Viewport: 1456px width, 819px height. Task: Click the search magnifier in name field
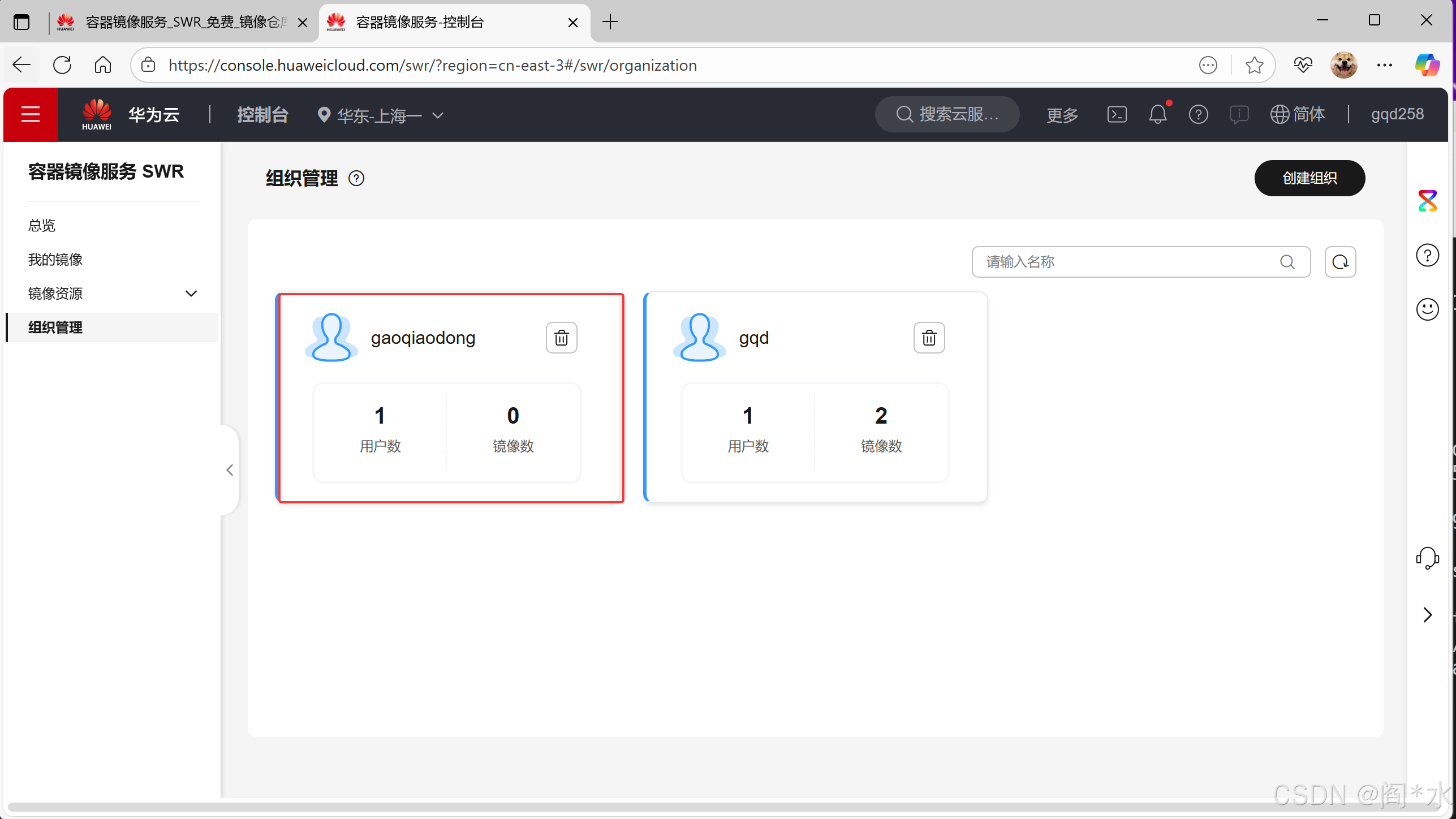tap(1287, 262)
